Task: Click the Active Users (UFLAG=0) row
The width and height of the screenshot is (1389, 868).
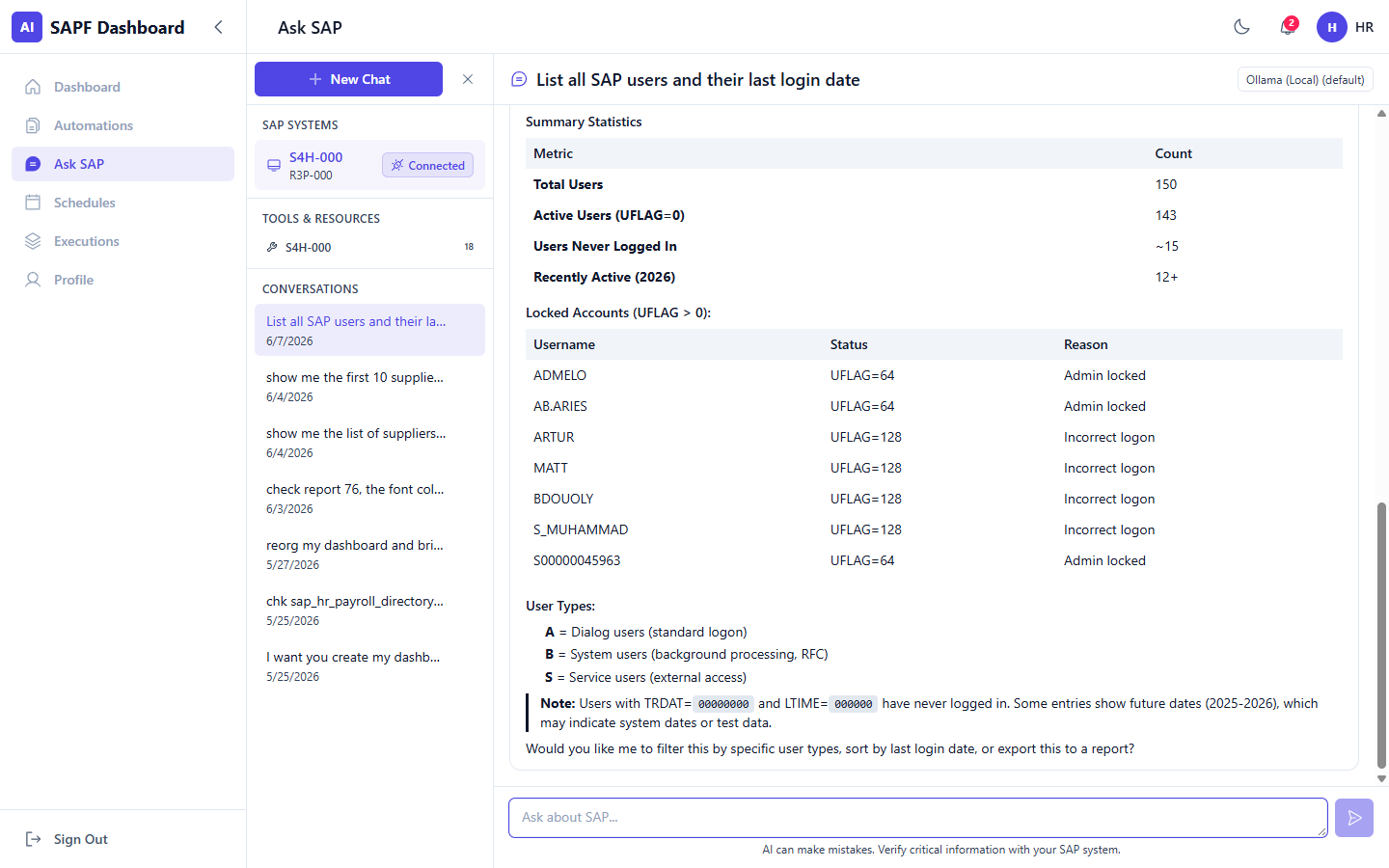Action: click(934, 215)
